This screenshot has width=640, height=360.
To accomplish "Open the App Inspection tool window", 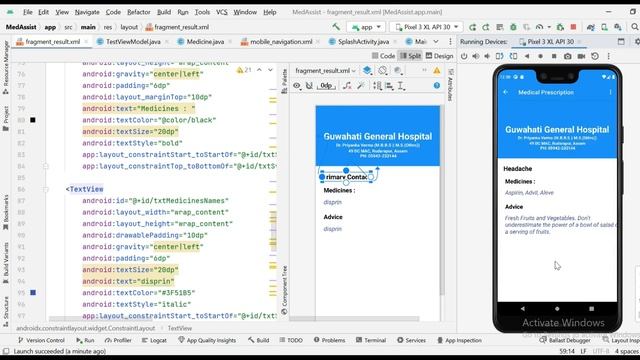I will [x=459, y=340].
